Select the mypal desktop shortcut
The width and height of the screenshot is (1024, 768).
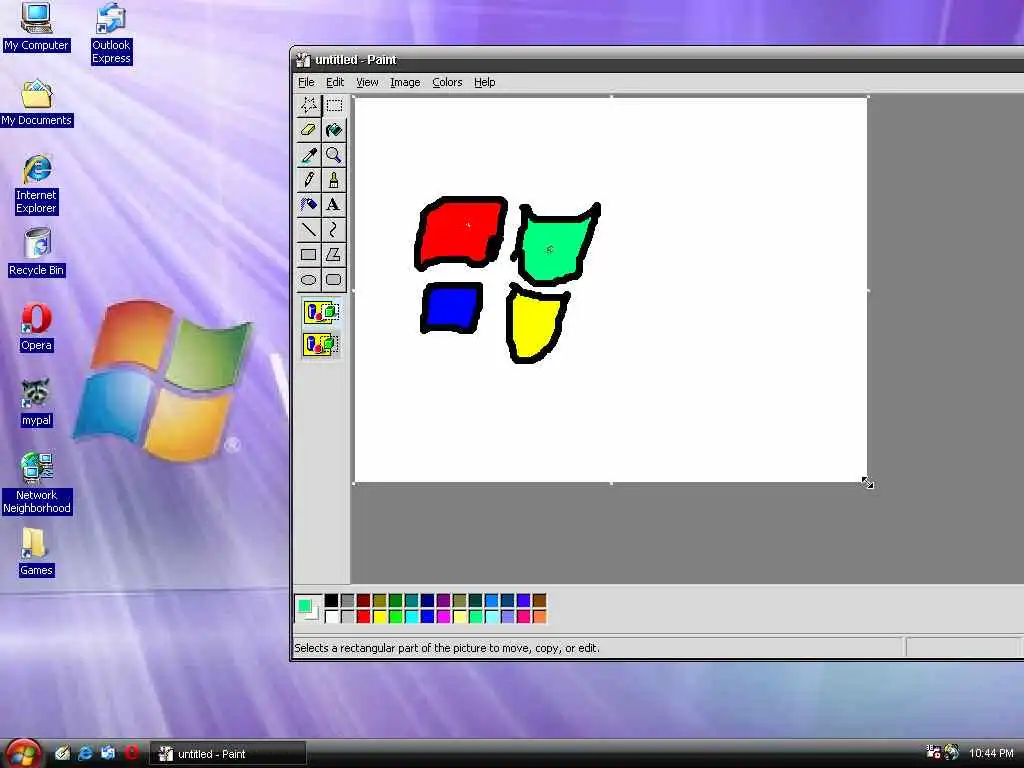(x=36, y=402)
